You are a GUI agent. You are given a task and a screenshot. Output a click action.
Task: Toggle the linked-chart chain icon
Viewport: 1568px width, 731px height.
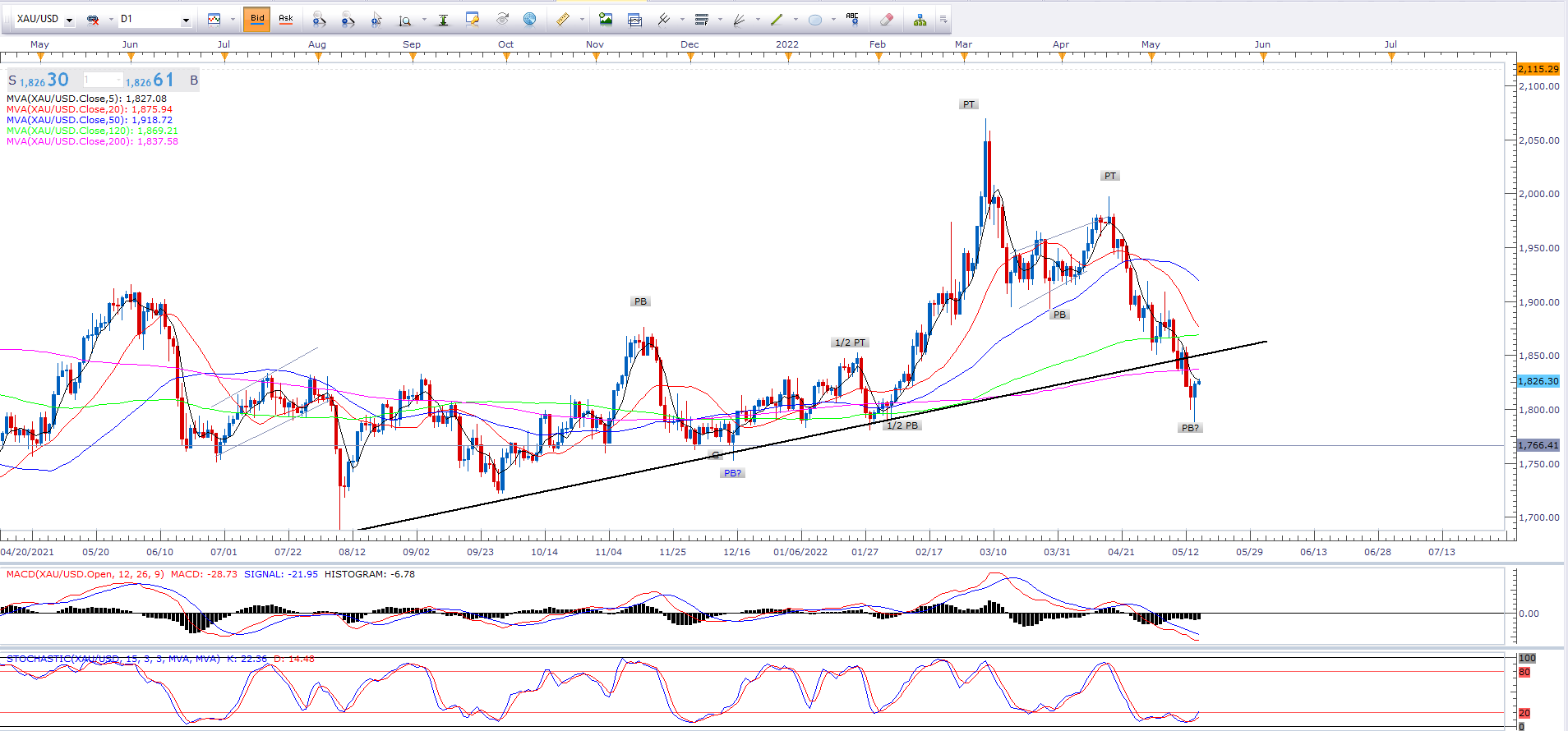tap(93, 19)
